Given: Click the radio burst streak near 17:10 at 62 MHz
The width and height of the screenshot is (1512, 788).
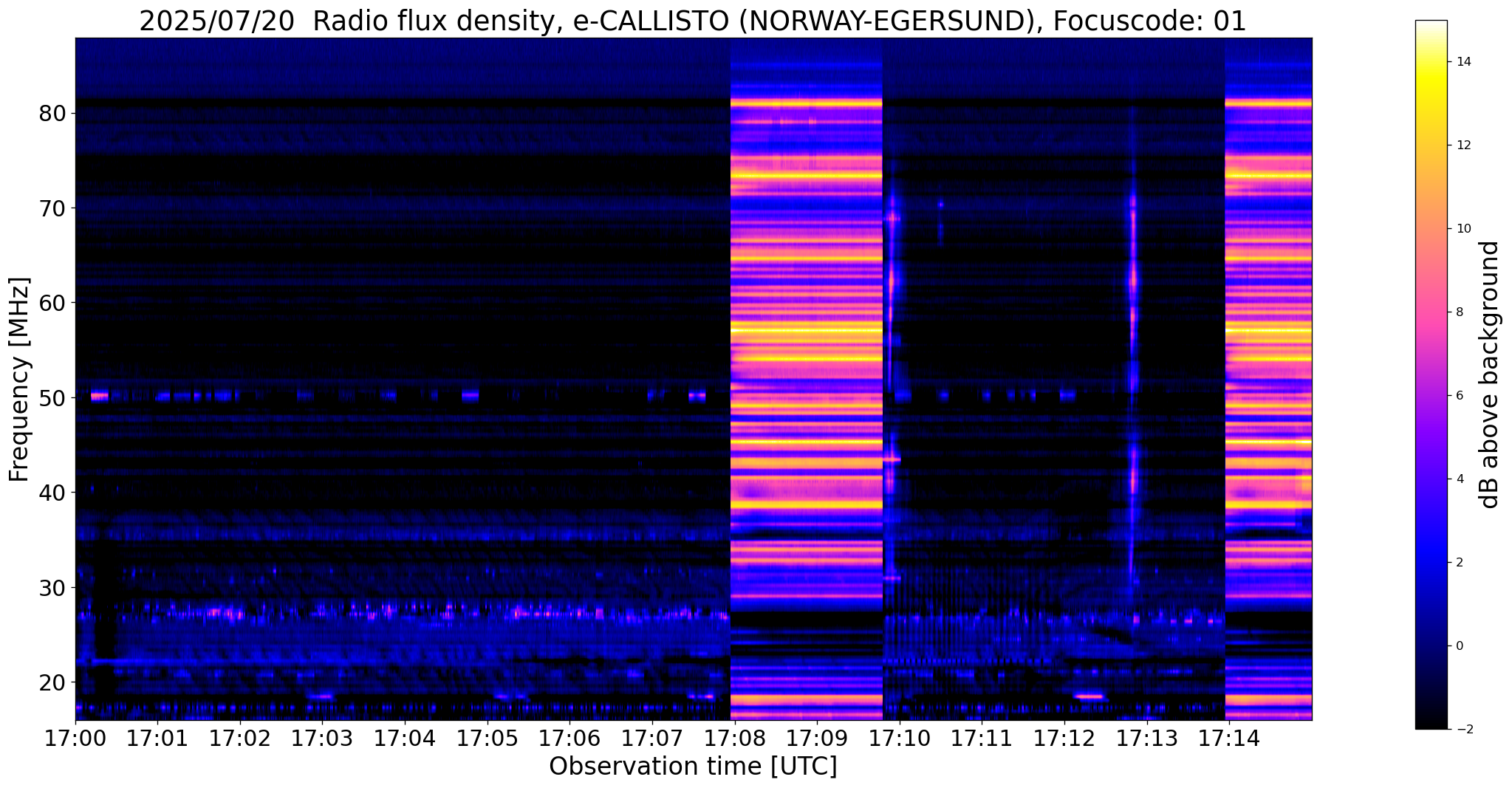Looking at the screenshot, I should 892,281.
